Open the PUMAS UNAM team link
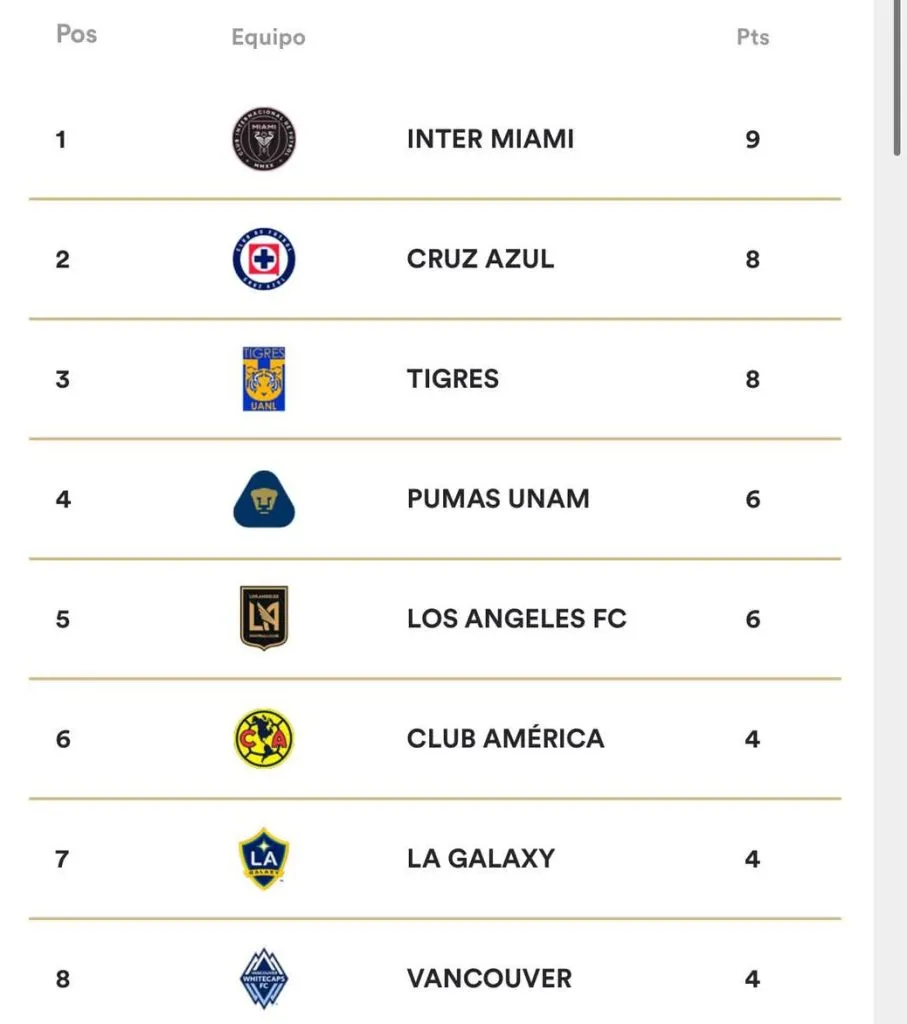 (x=498, y=499)
